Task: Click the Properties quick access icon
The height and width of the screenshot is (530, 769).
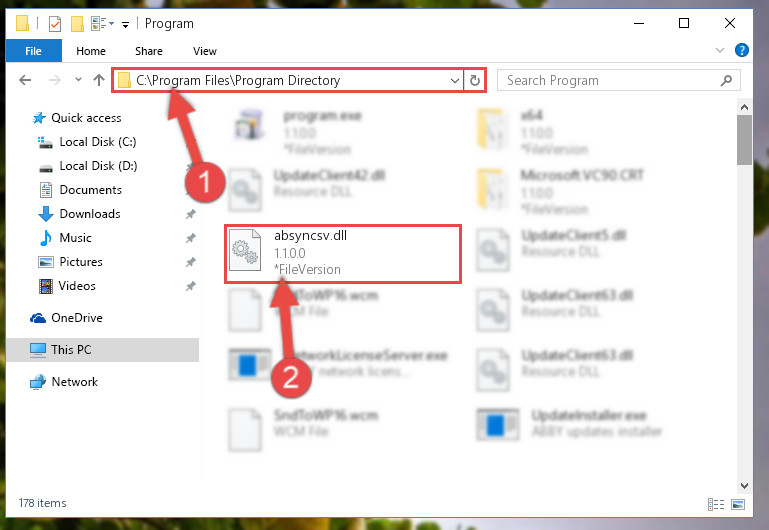Action: [x=54, y=23]
